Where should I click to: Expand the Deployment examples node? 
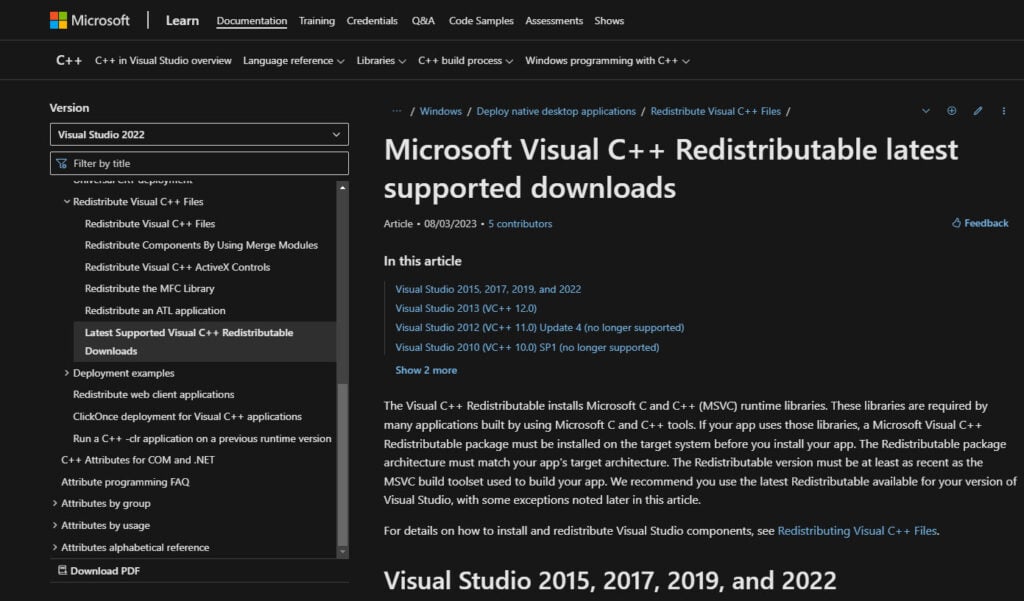(x=67, y=373)
